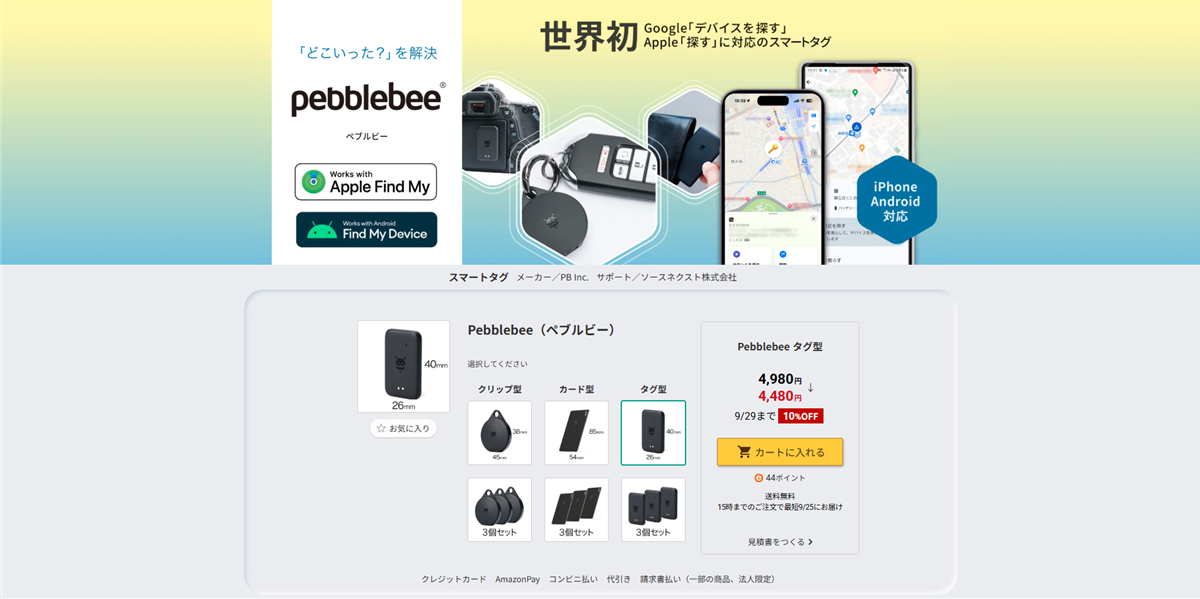1200x599 pixels.
Task: Click the Apple Find My badge
Action: point(366,182)
